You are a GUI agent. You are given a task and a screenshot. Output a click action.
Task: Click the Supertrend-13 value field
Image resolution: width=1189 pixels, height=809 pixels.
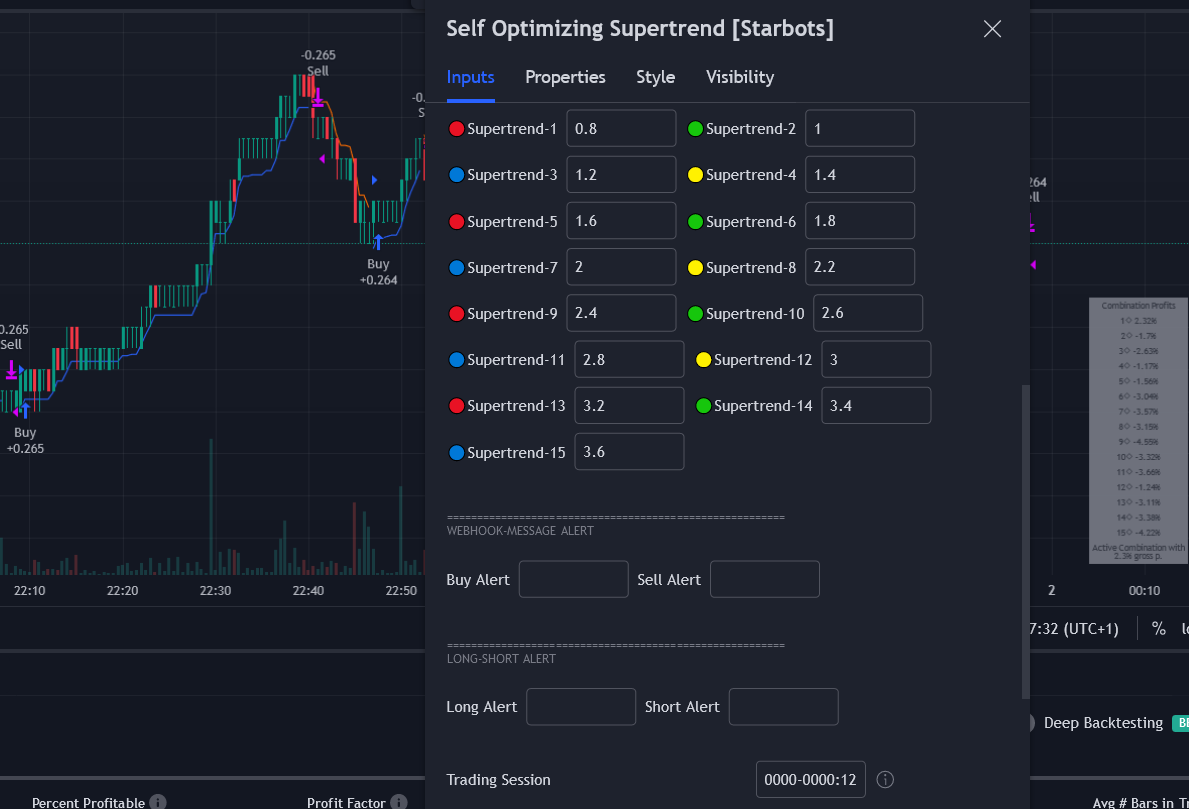point(629,406)
